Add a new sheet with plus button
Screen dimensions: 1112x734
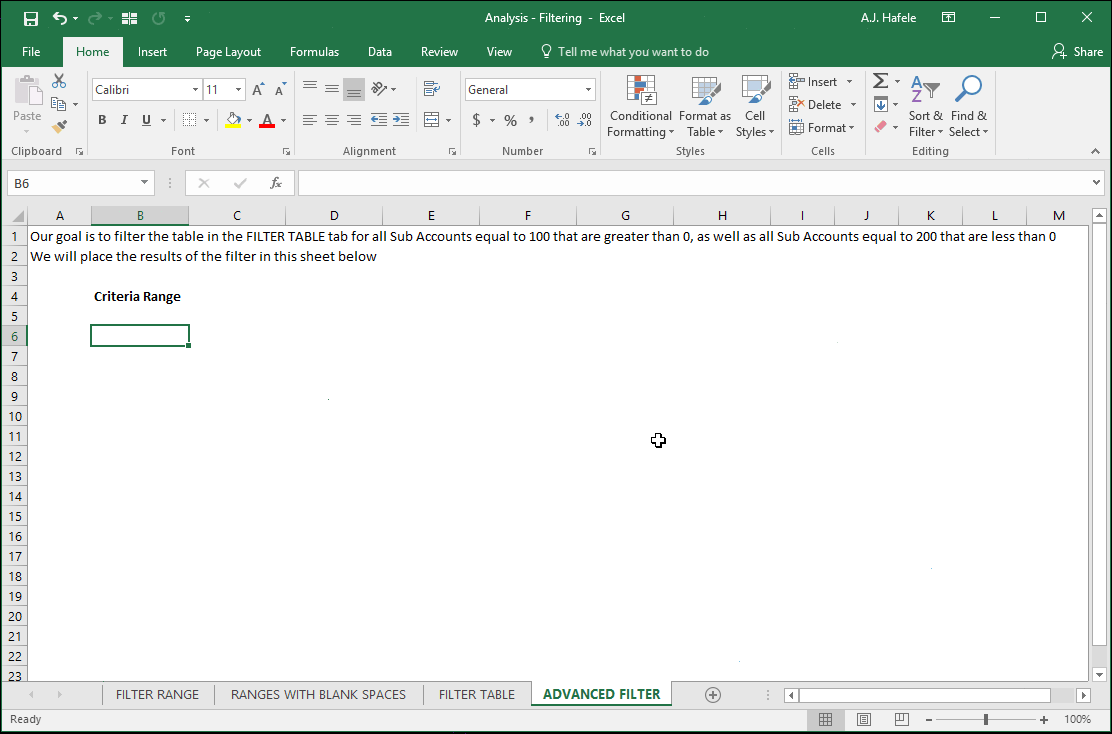click(713, 695)
